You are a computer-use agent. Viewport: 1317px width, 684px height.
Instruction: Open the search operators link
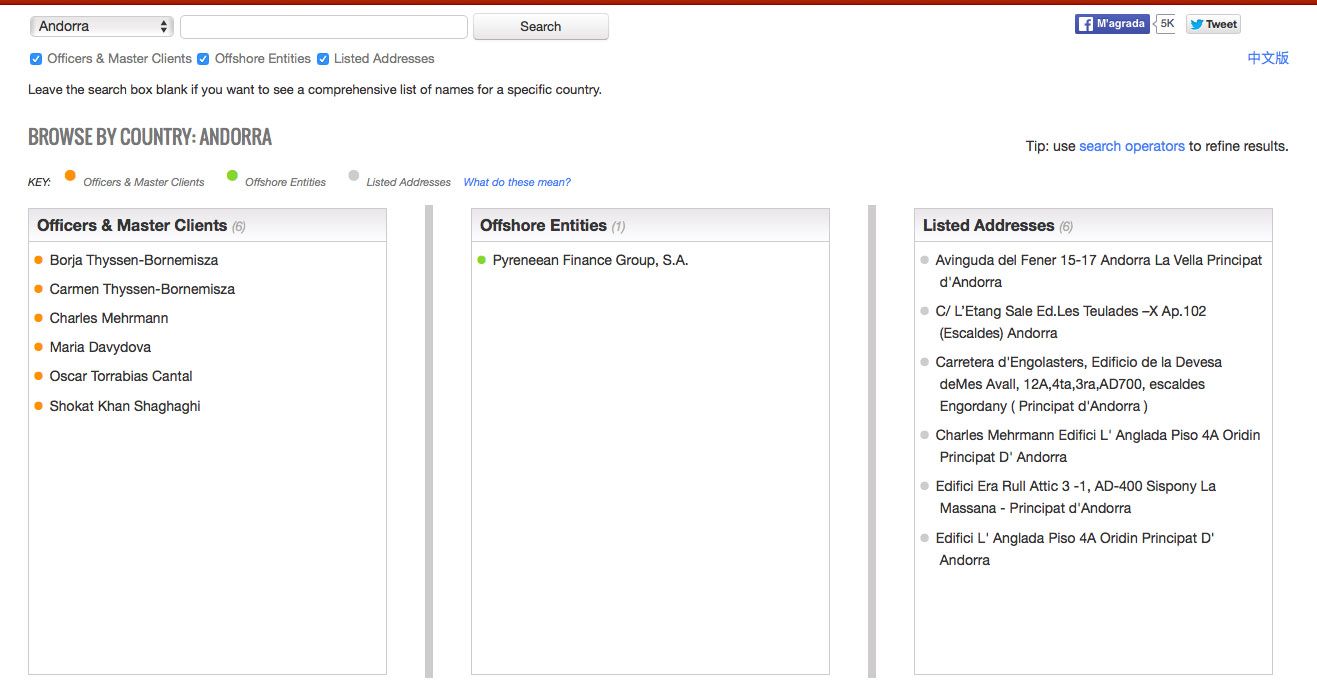[1131, 146]
